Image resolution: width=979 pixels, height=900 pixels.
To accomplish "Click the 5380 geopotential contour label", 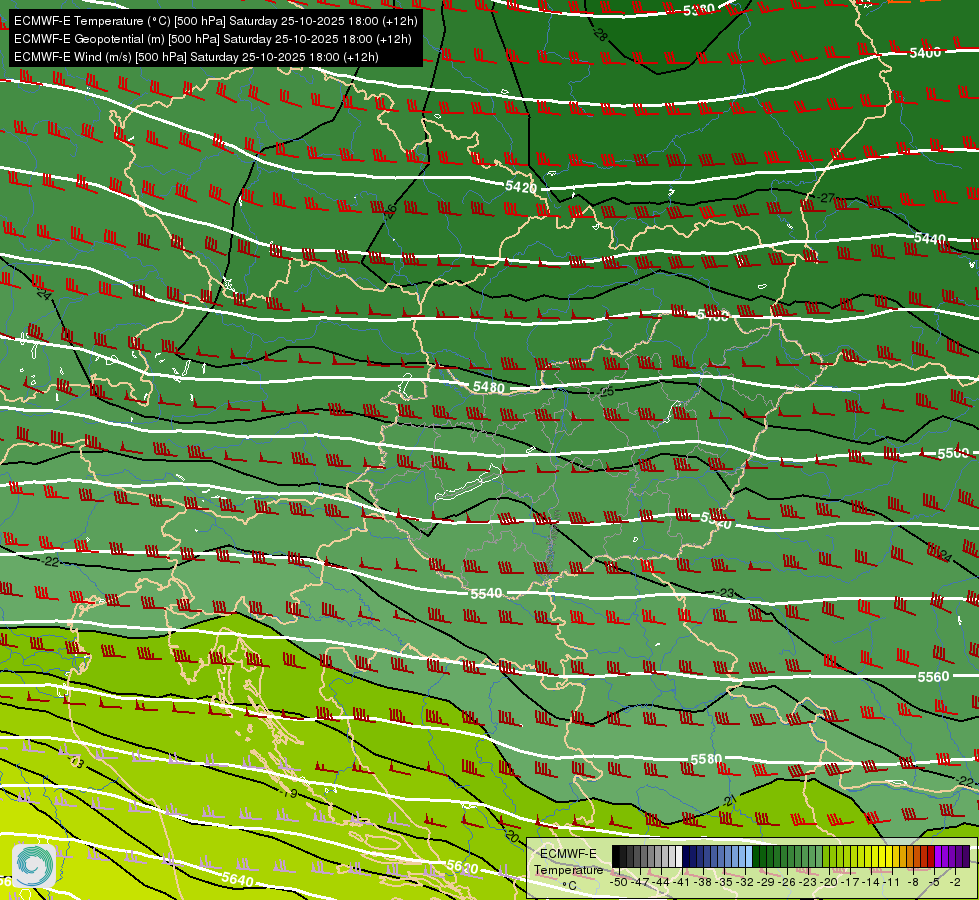I will pyautogui.click(x=699, y=10).
